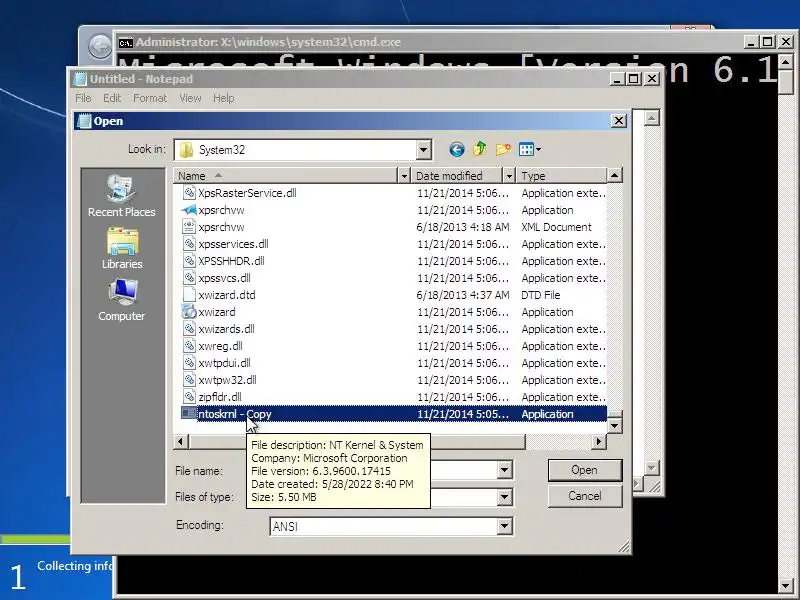The height and width of the screenshot is (600, 800).
Task: Select xwizards.dll file icon
Action: click(189, 329)
